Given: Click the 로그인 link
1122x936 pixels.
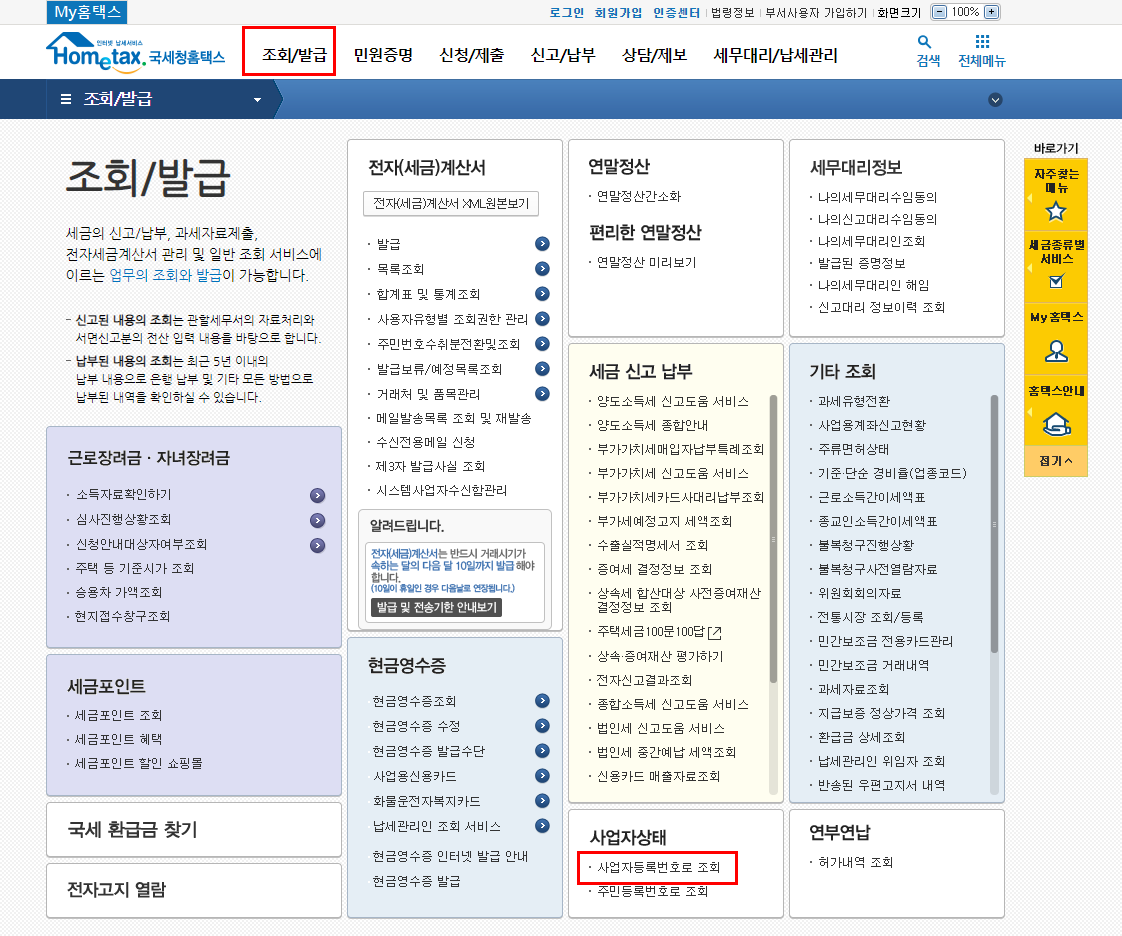Looking at the screenshot, I should click(x=567, y=12).
